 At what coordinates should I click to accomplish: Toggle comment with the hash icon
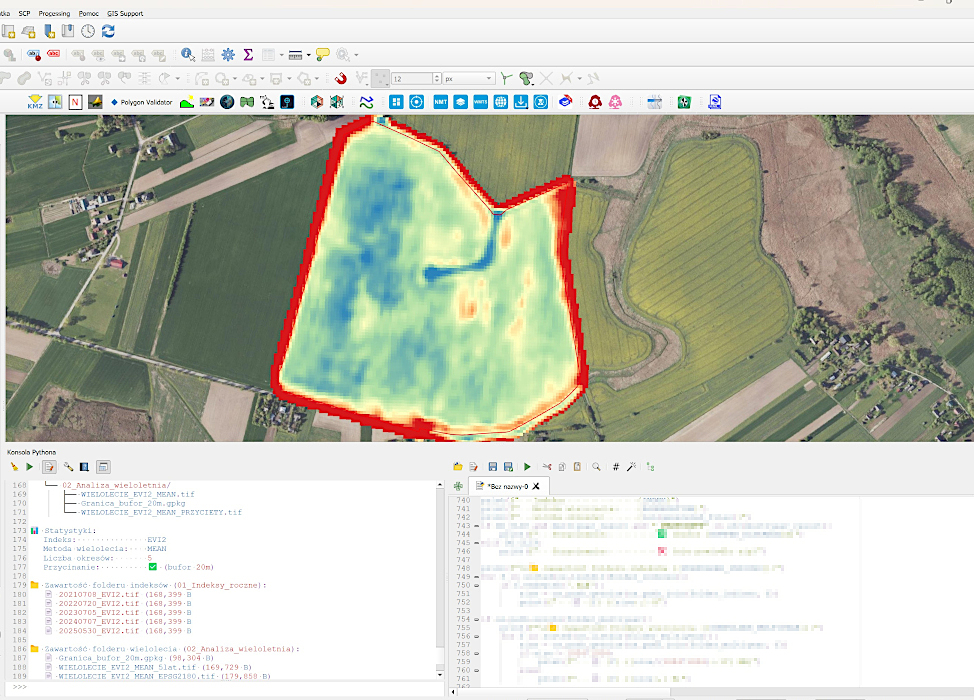[x=616, y=466]
